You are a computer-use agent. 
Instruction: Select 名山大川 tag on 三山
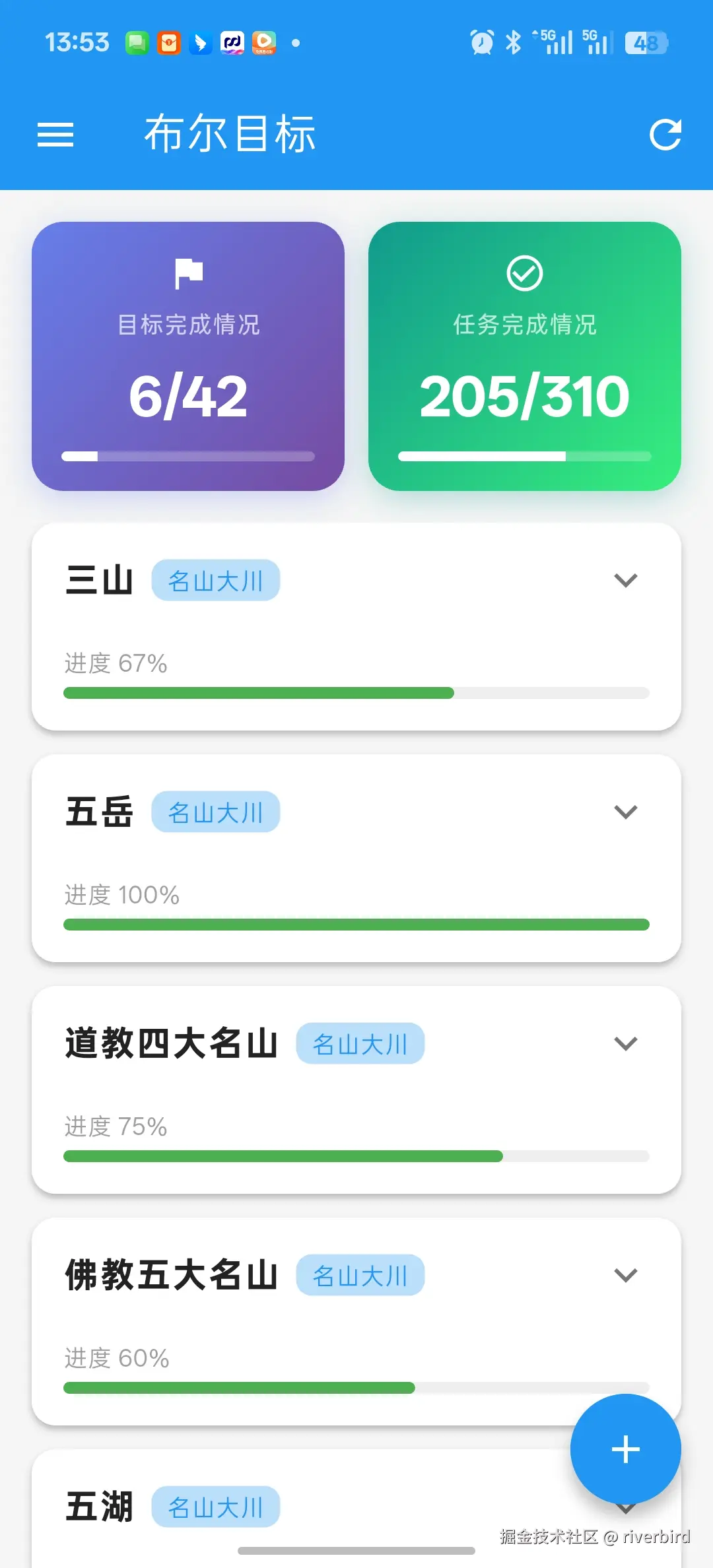tap(216, 581)
